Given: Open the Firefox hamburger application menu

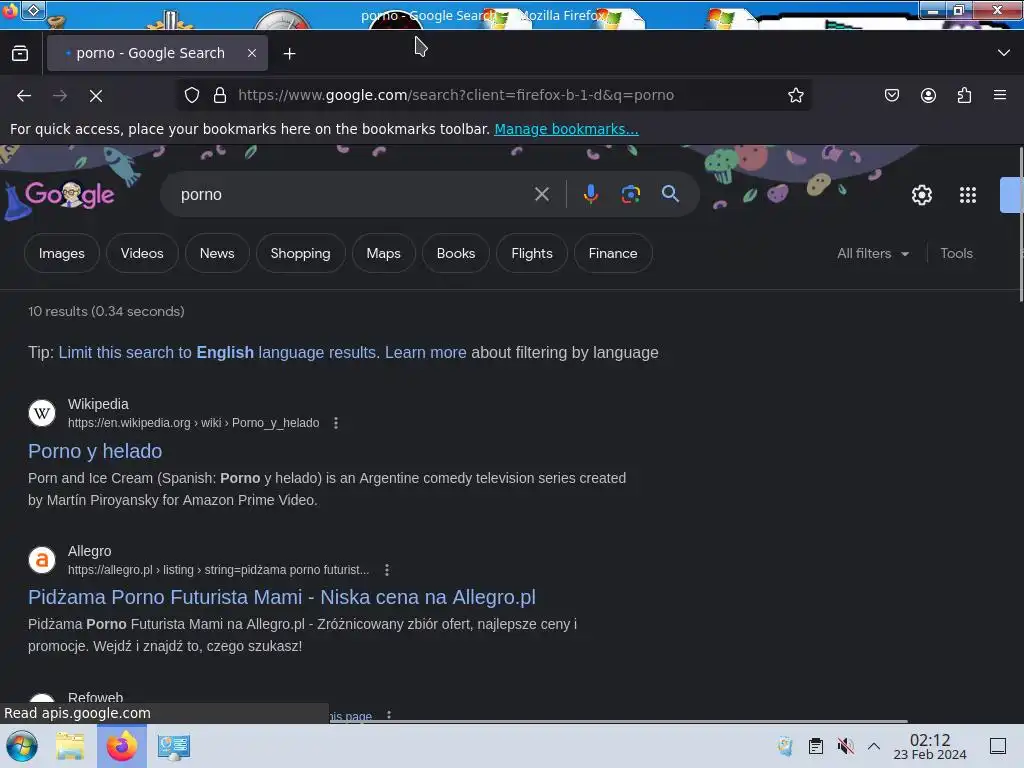Looking at the screenshot, I should [x=1000, y=95].
